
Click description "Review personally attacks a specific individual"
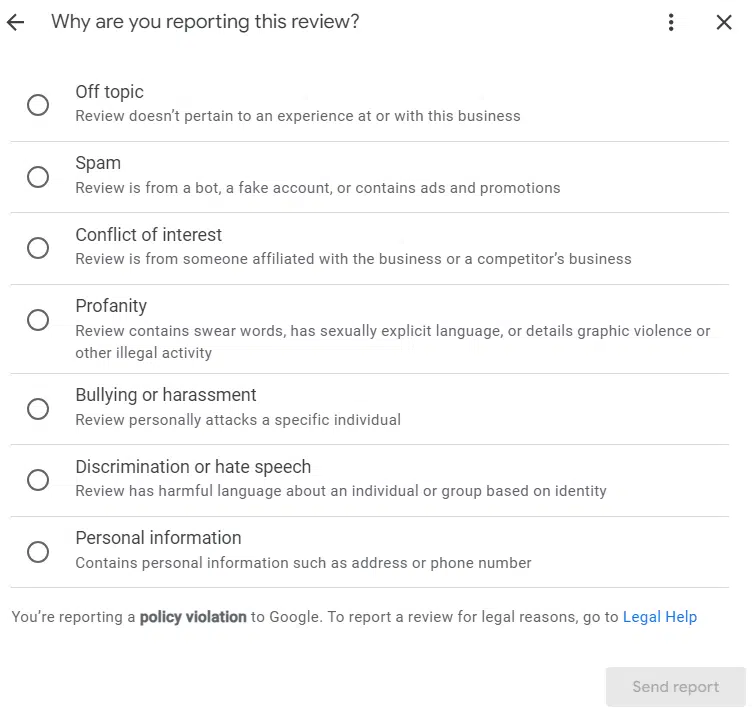(238, 420)
